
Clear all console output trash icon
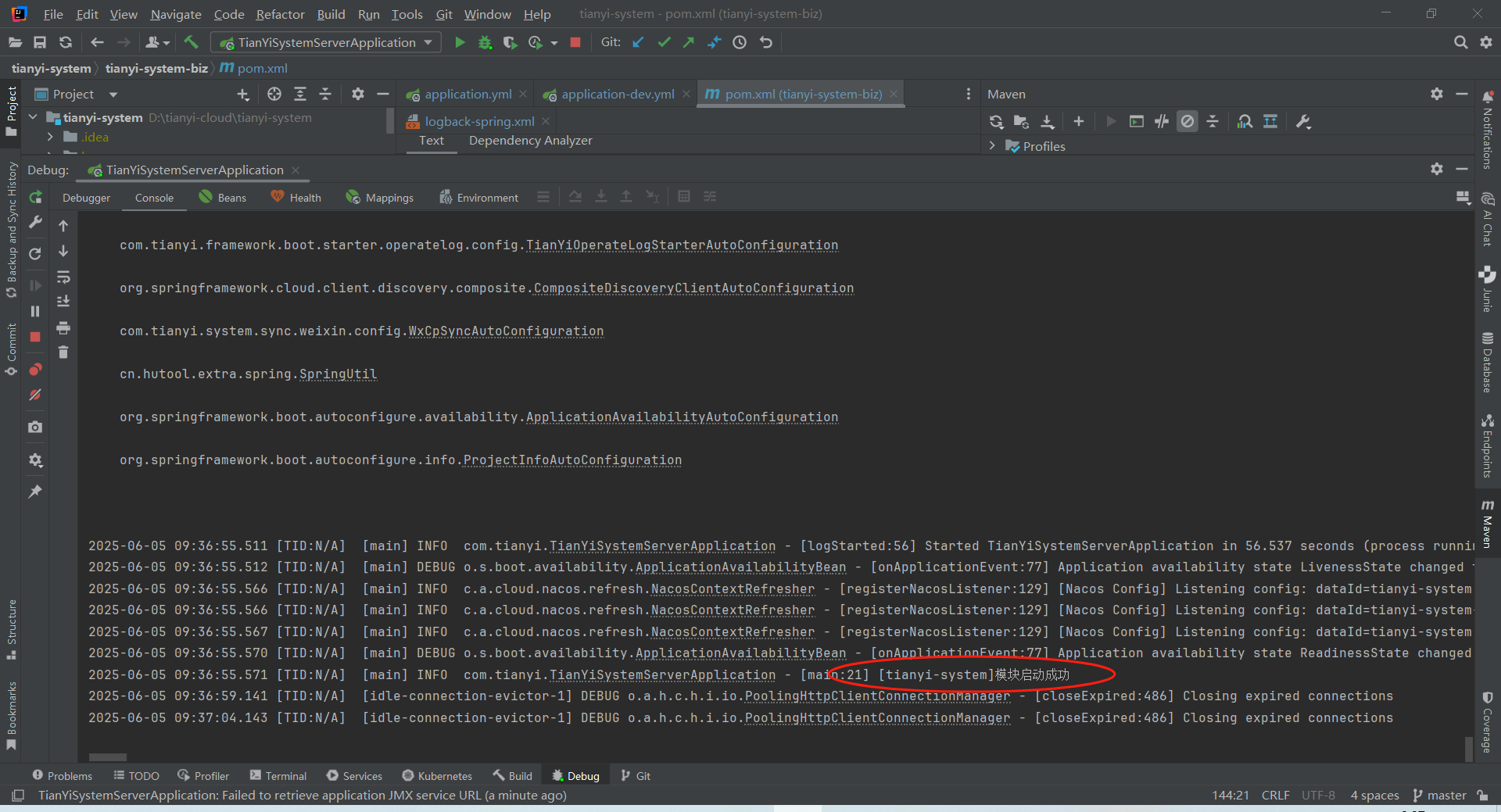click(x=63, y=352)
